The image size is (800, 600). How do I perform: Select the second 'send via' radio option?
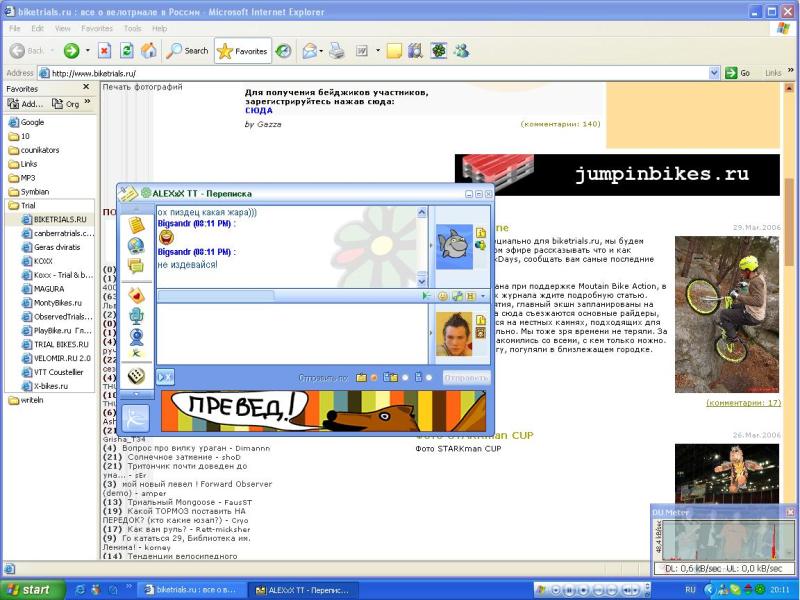coord(403,378)
